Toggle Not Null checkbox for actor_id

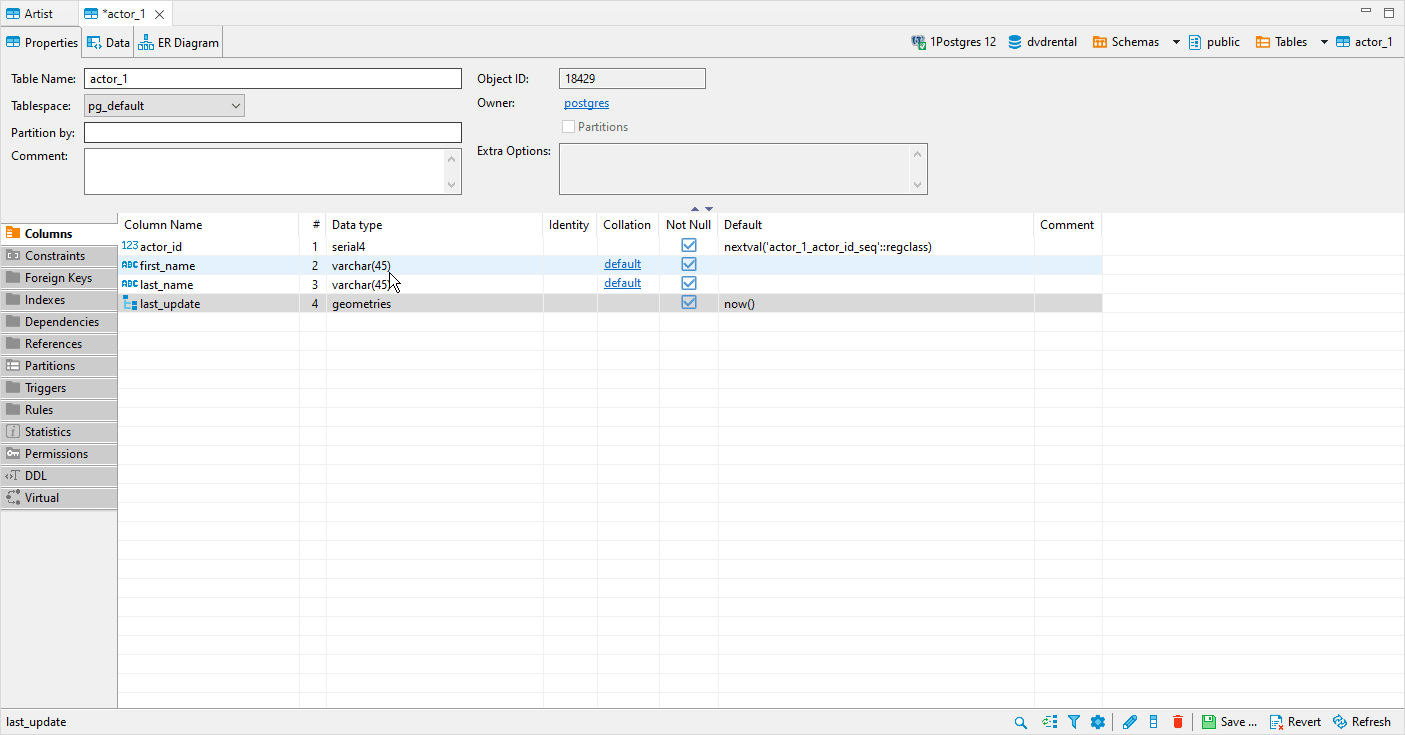point(689,245)
